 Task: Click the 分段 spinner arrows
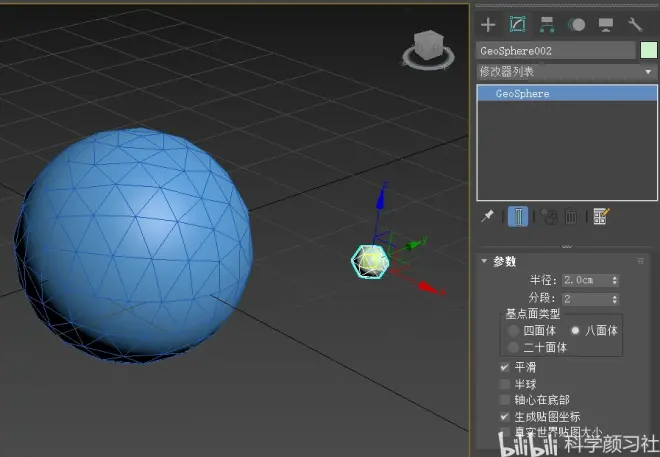615,299
